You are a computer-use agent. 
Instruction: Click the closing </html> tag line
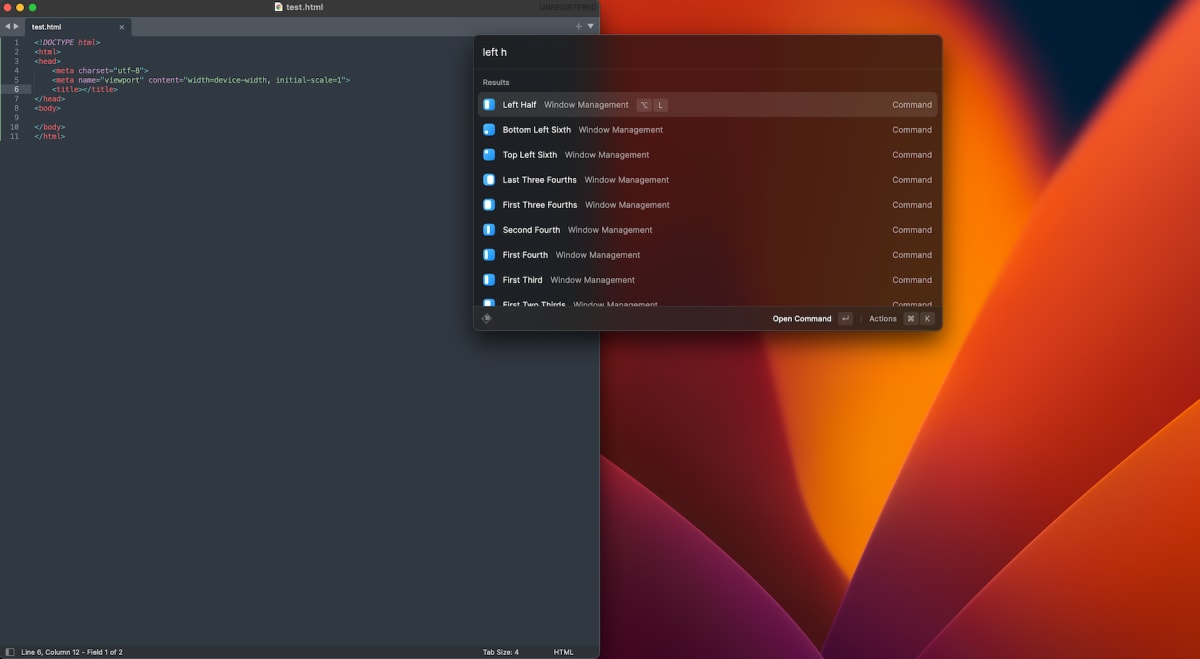(x=49, y=136)
